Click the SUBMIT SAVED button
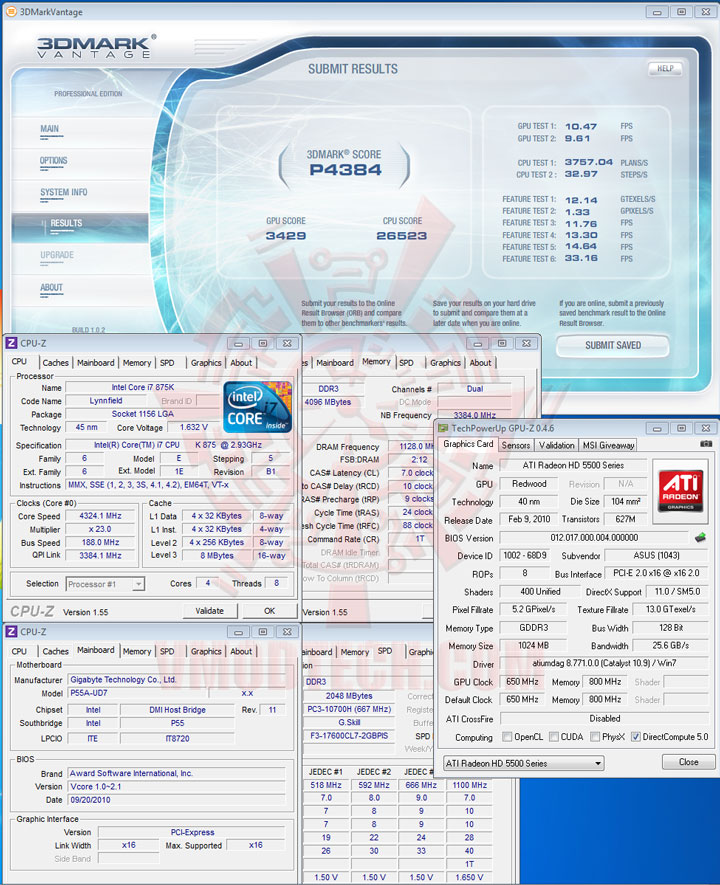Image resolution: width=720 pixels, height=885 pixels. (613, 345)
